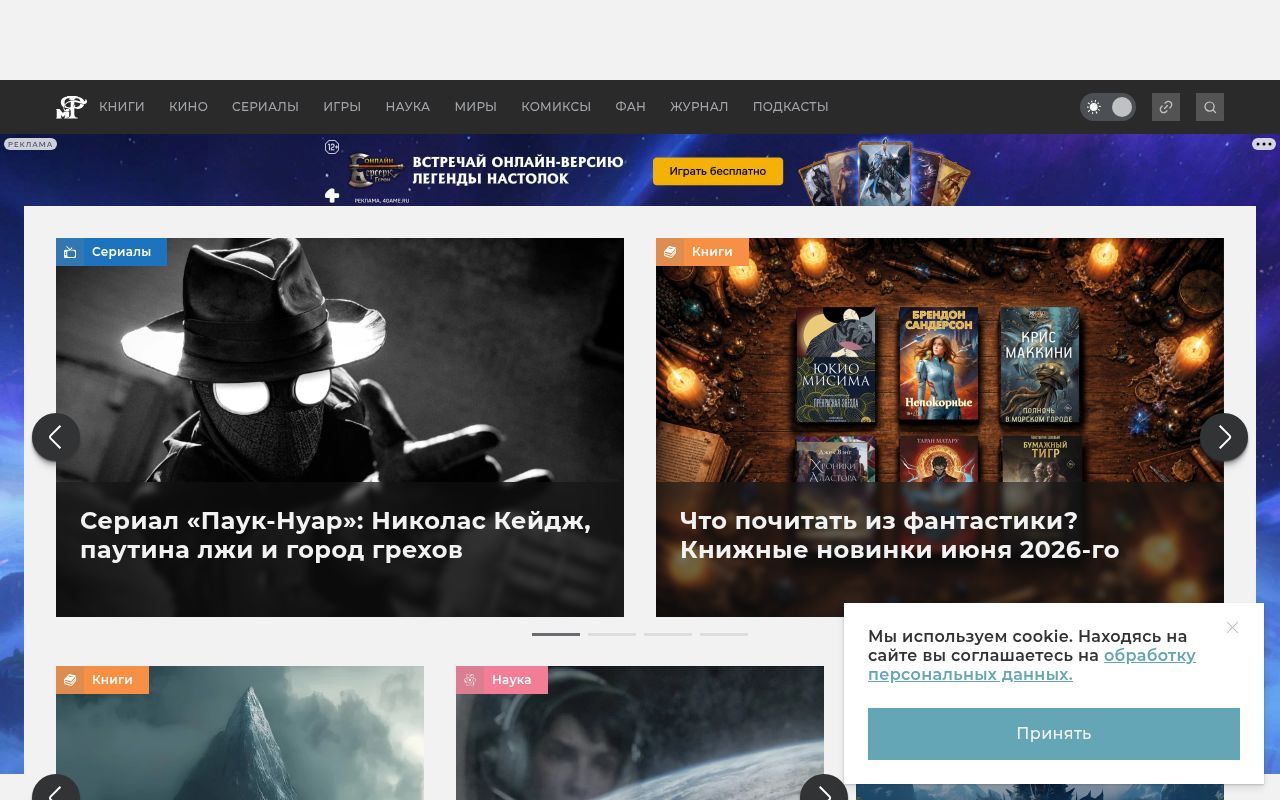Screen dimensions: 1280x800
Task: Go to next slide in main carousel
Action: (1224, 437)
